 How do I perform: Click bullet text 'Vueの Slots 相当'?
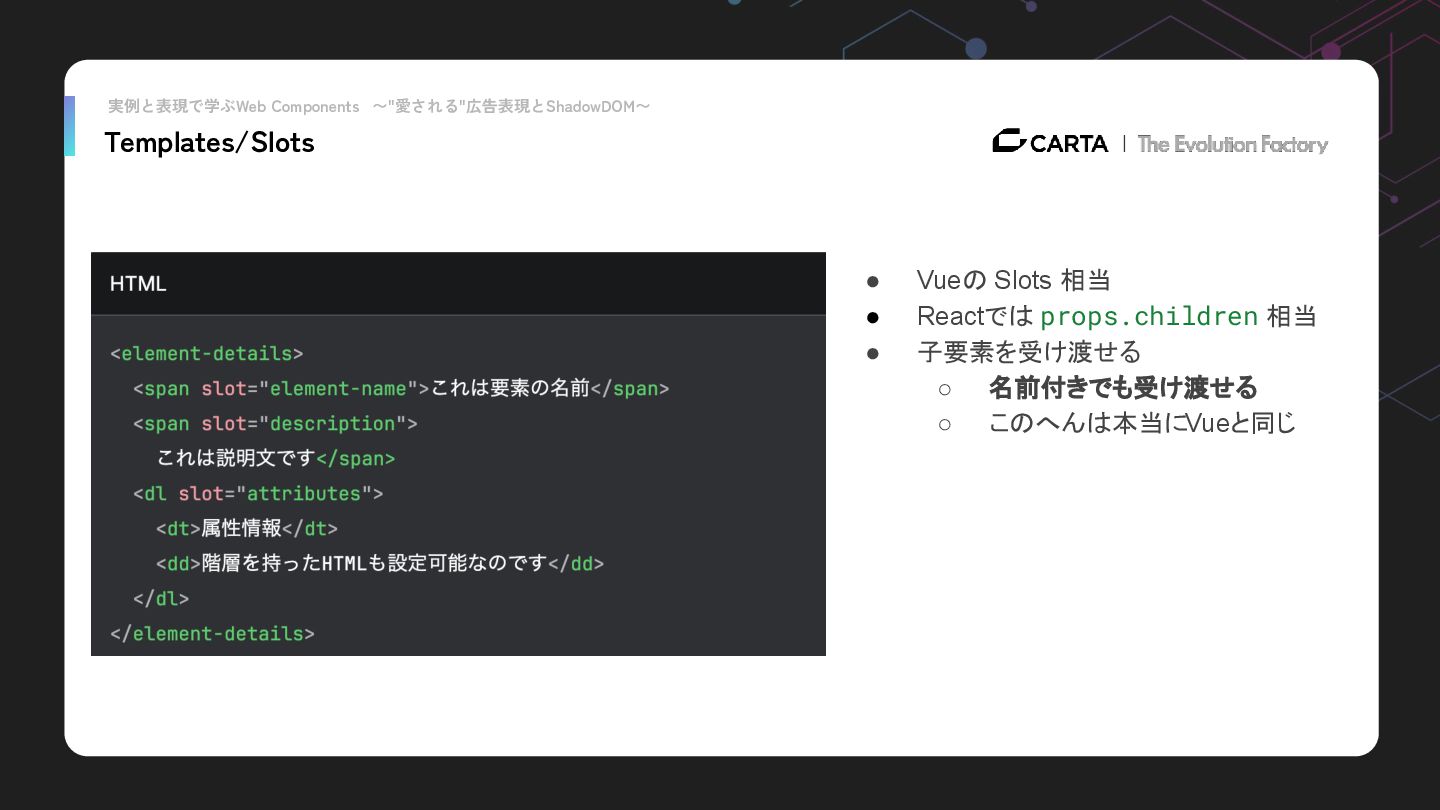(1013, 280)
